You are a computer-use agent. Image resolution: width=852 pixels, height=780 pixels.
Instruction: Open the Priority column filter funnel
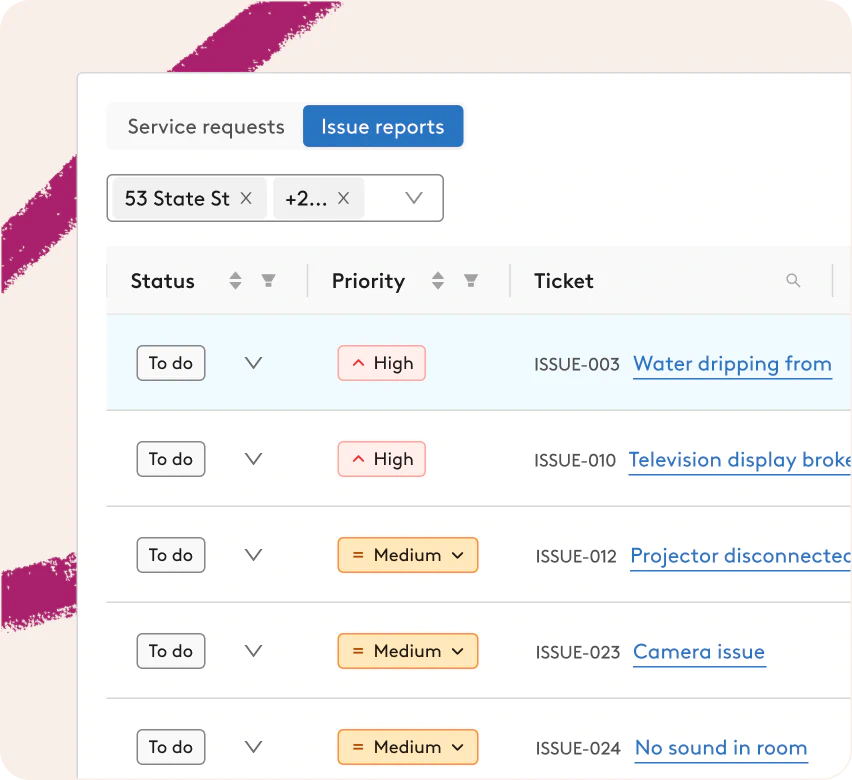pos(471,280)
